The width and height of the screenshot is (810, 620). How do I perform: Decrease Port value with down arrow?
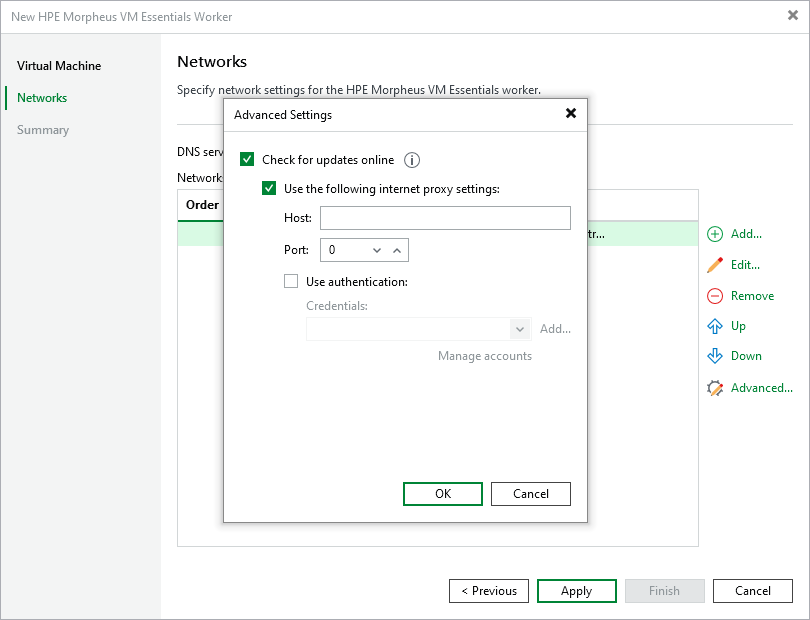pyautogui.click(x=377, y=250)
